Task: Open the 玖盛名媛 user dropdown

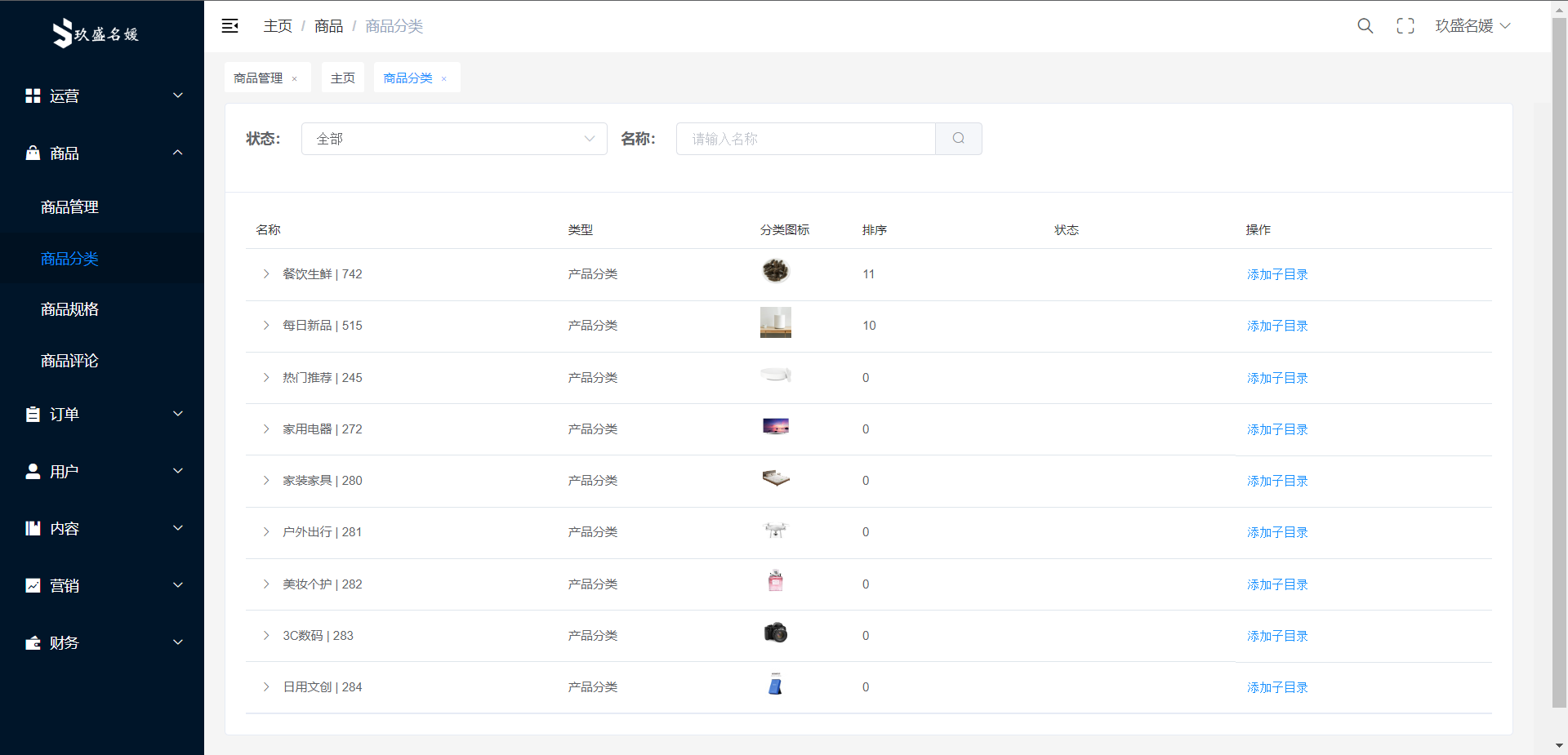Action: [1472, 26]
